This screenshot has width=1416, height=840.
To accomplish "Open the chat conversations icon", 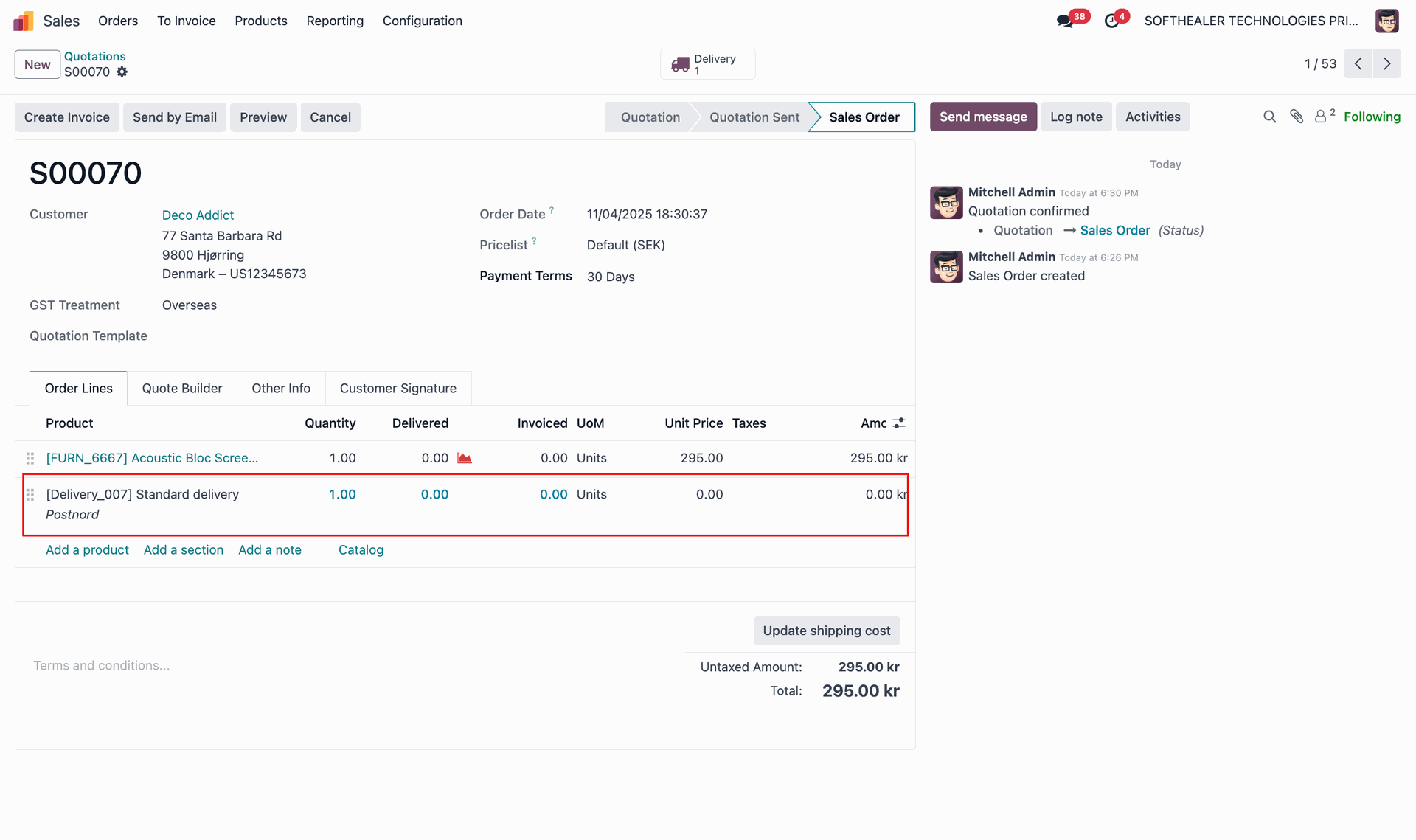I will [x=1065, y=21].
